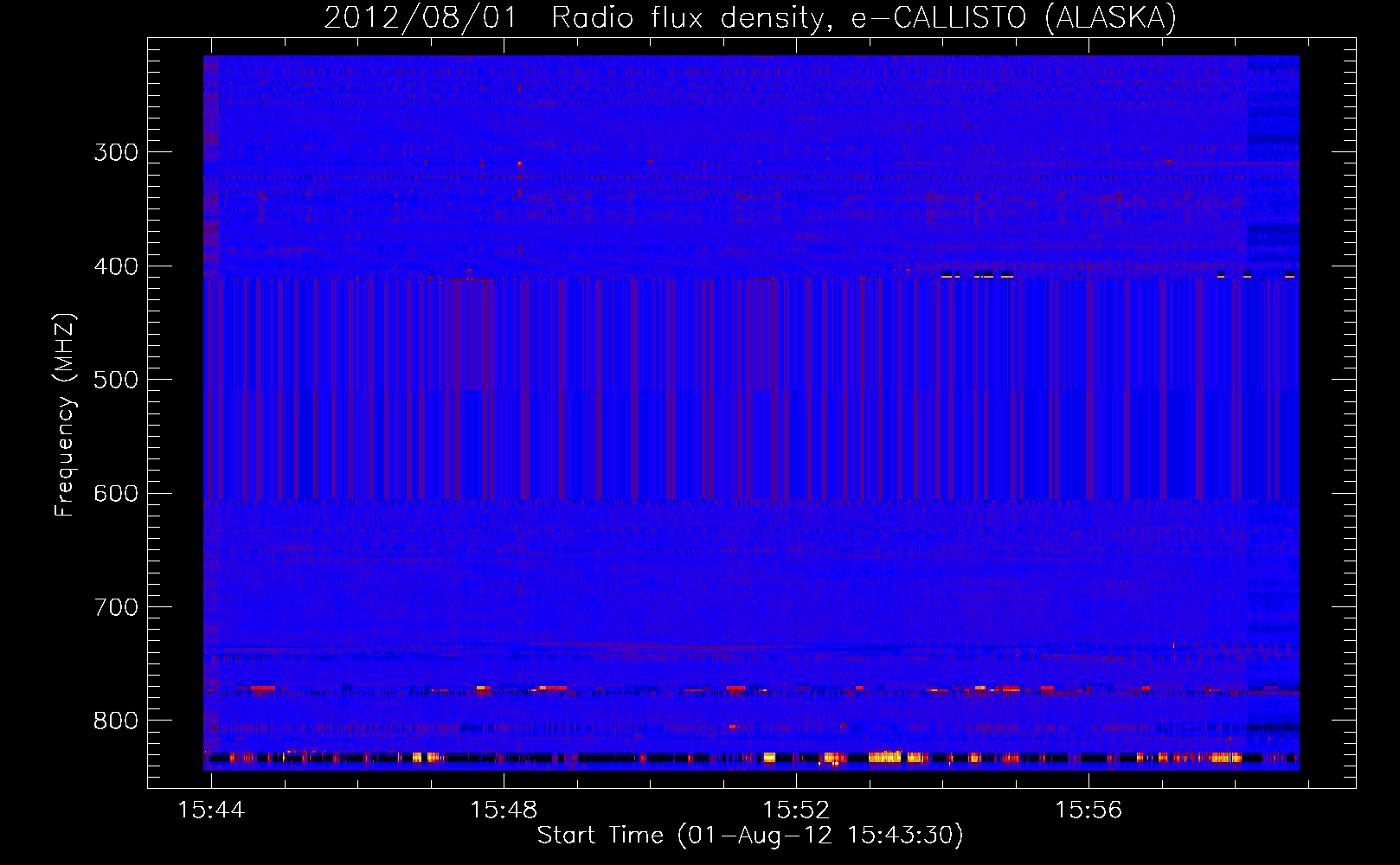1400x865 pixels.
Task: Click the 15:56 time tick label
Action: tap(1089, 811)
